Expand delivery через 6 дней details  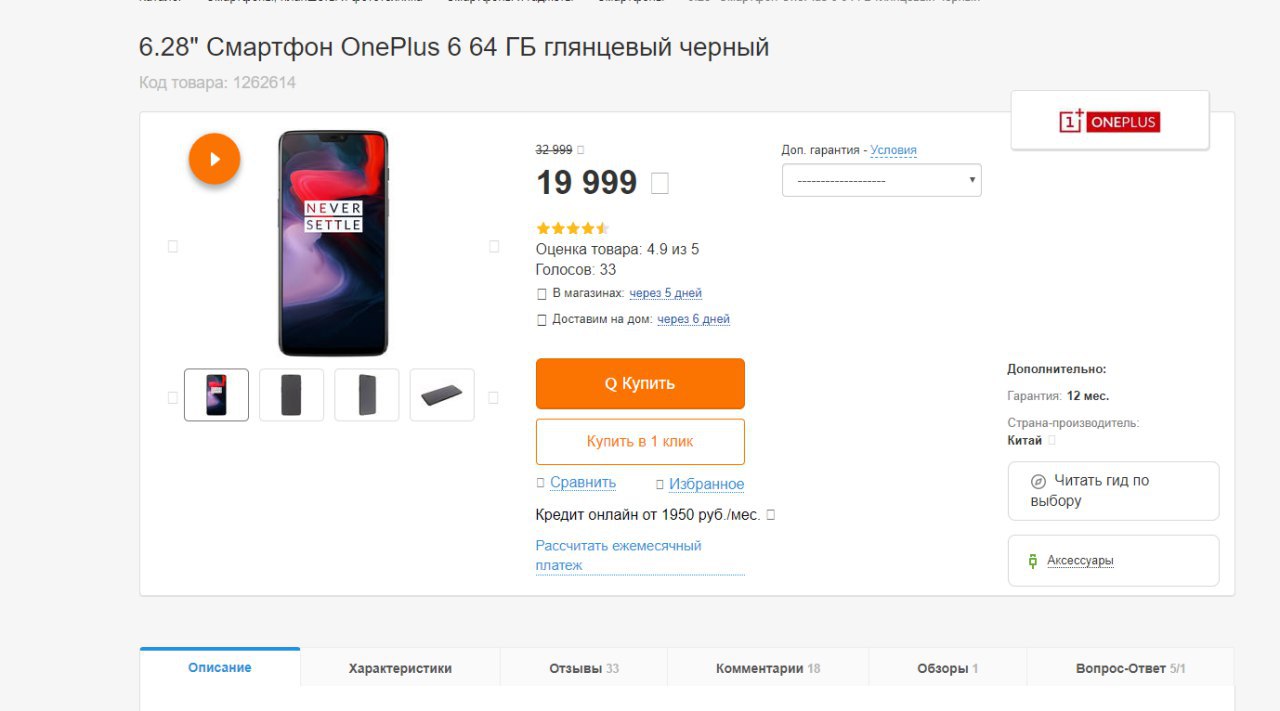pos(693,319)
